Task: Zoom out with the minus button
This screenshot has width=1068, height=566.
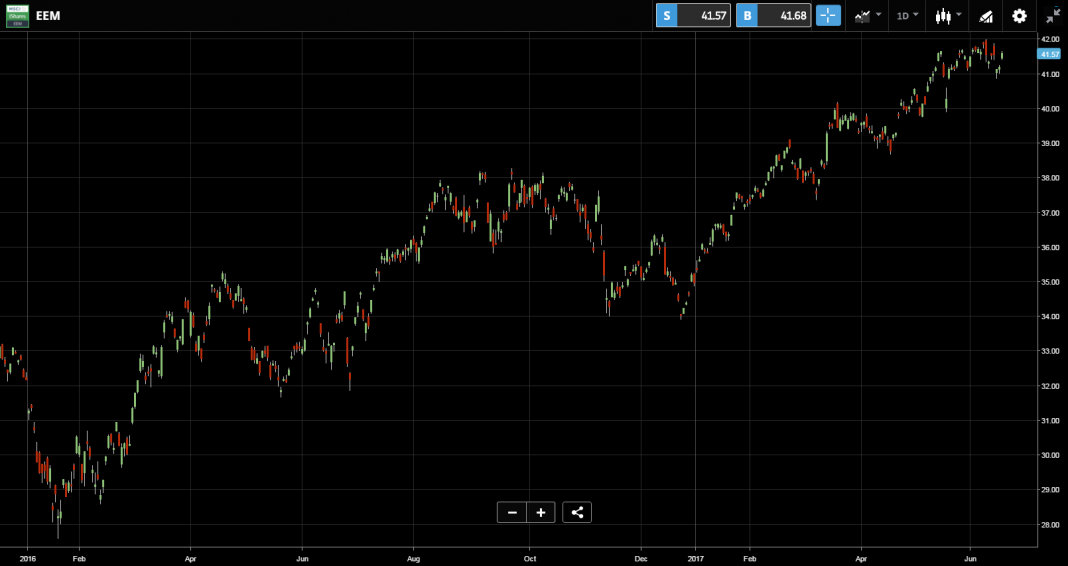Action: click(x=512, y=512)
